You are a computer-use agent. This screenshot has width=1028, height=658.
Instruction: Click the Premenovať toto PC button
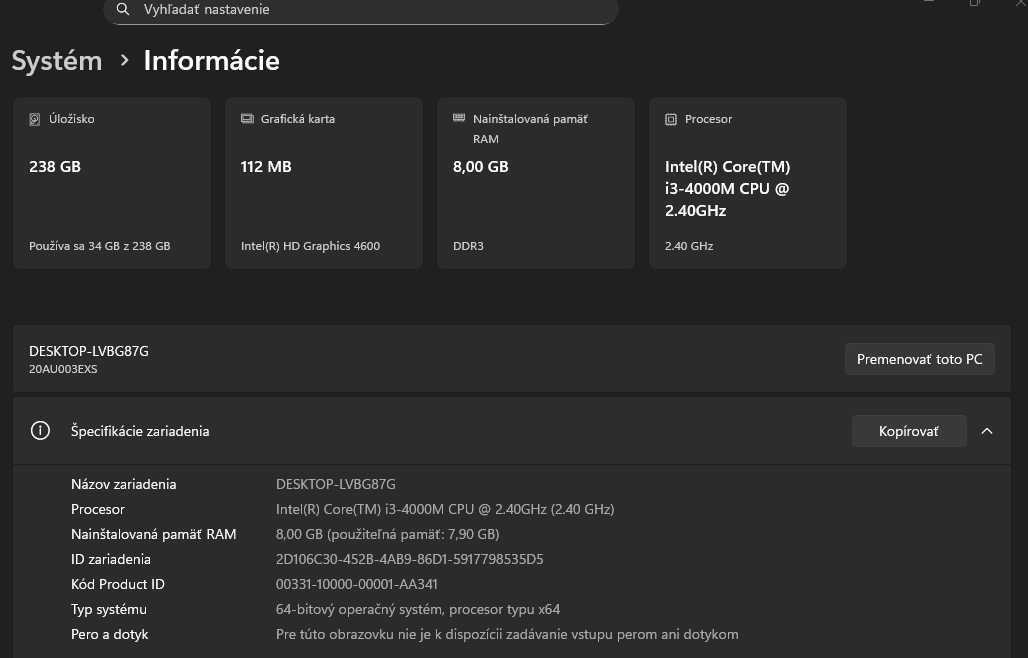click(919, 359)
